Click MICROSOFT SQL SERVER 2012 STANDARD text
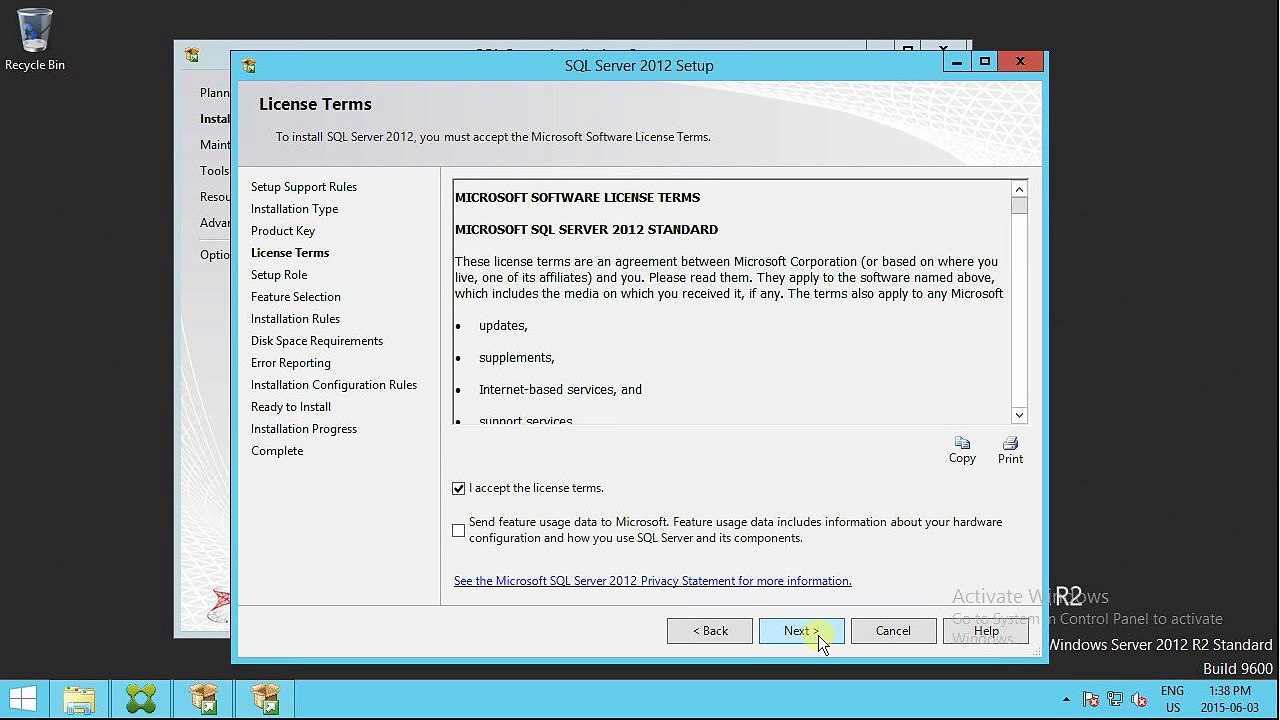Image resolution: width=1280 pixels, height=720 pixels. (x=587, y=230)
